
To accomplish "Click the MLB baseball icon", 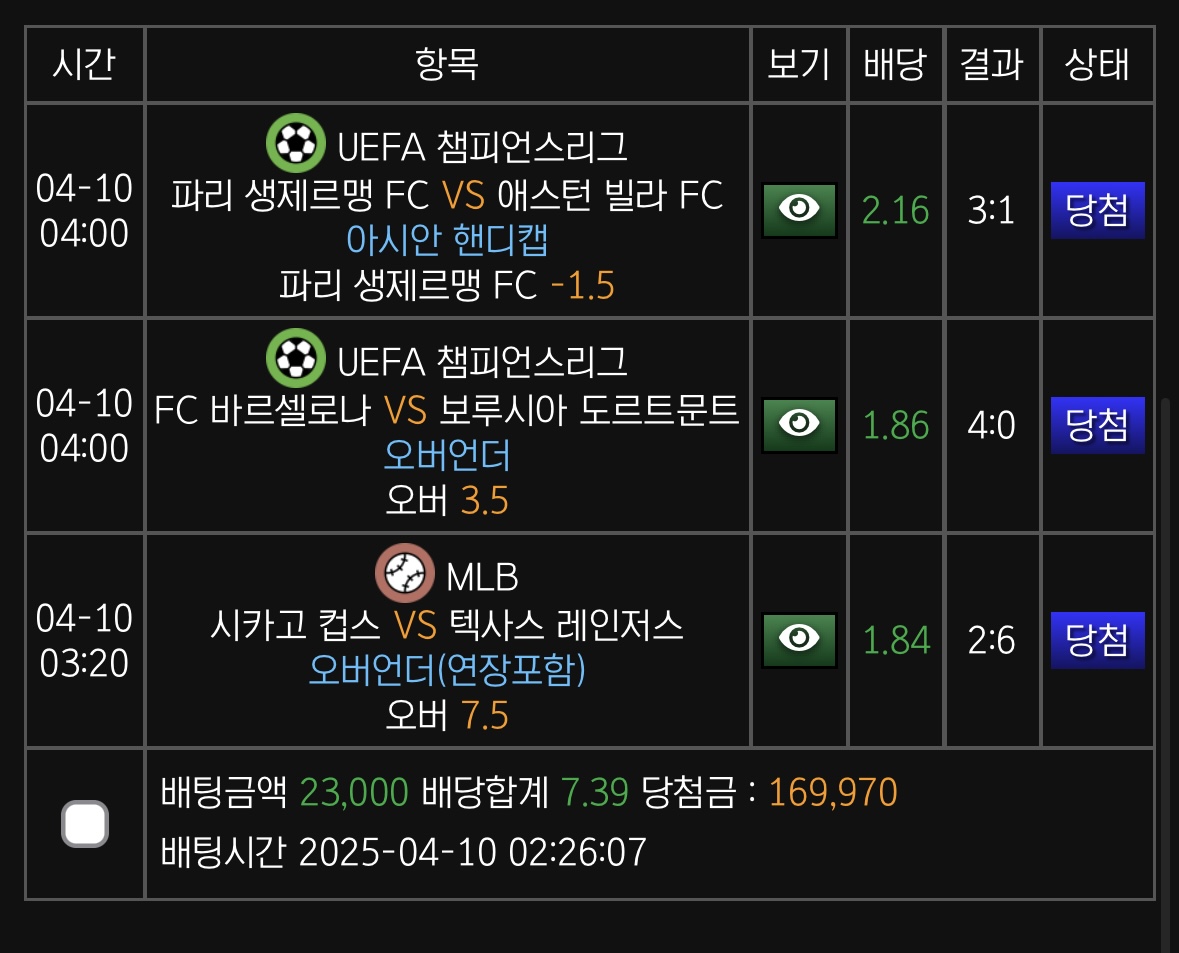I will click(404, 574).
